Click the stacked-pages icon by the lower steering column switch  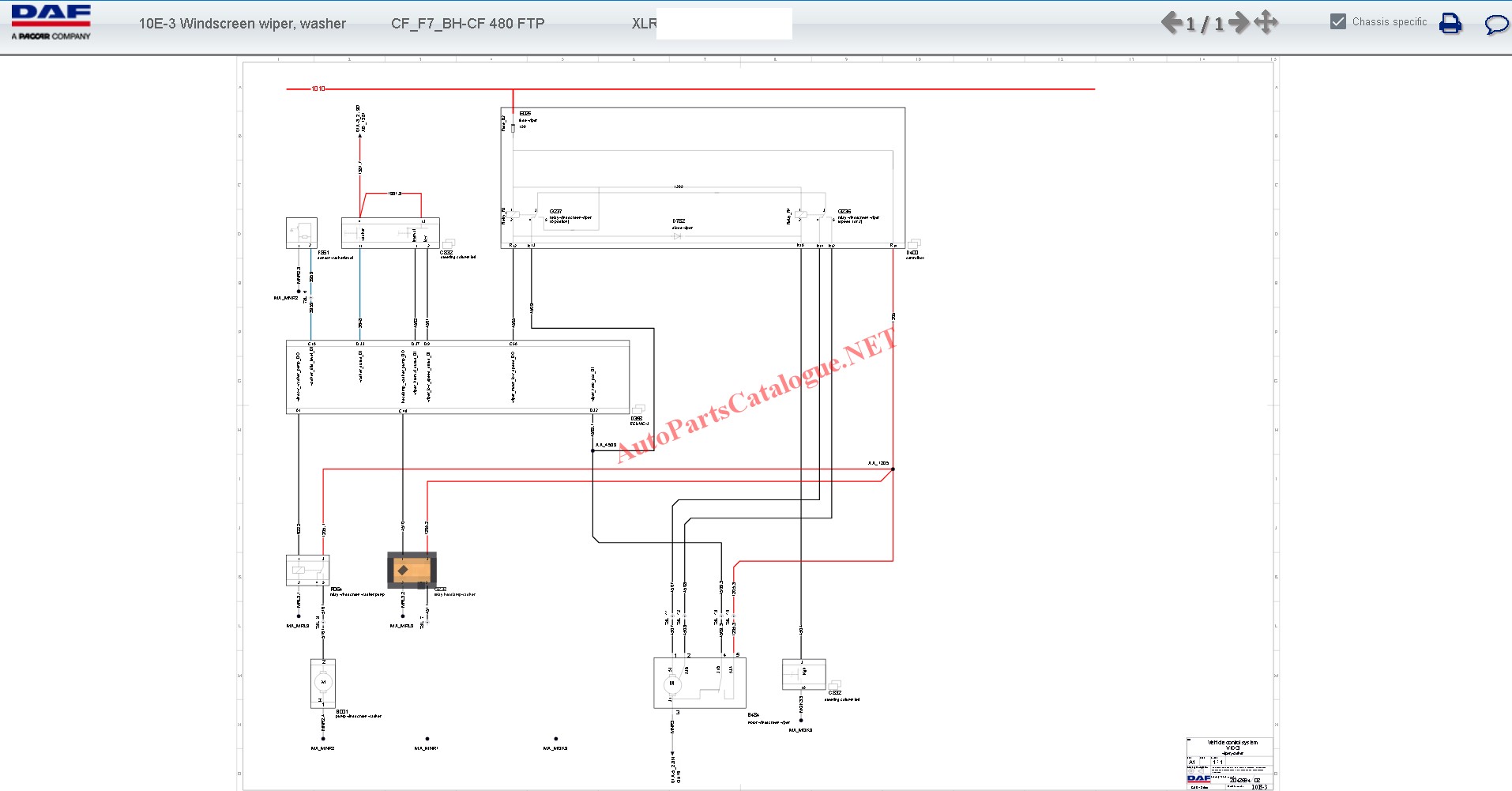834,684
